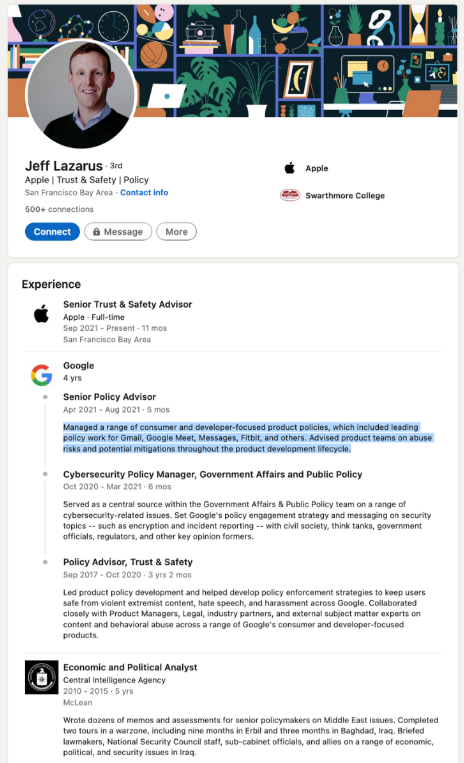Open the Google company logo in Experience
The image size is (464, 763).
(x=41, y=375)
